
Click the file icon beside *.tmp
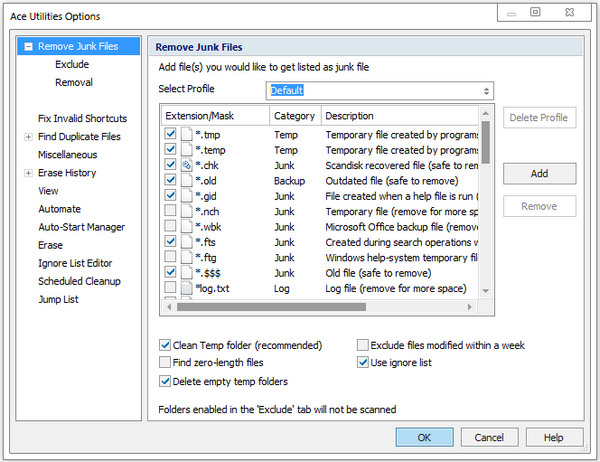click(186, 134)
